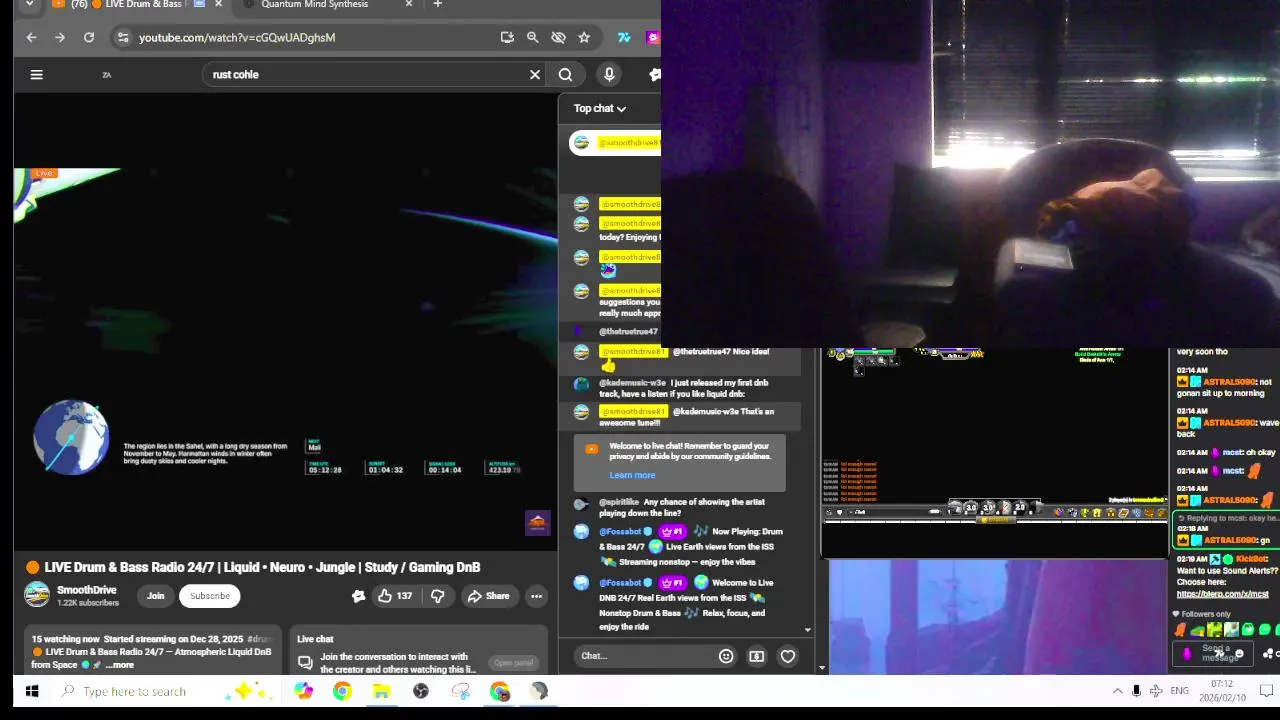1280x720 pixels.
Task: Send a heart reaction in chat
Action: (x=788, y=656)
